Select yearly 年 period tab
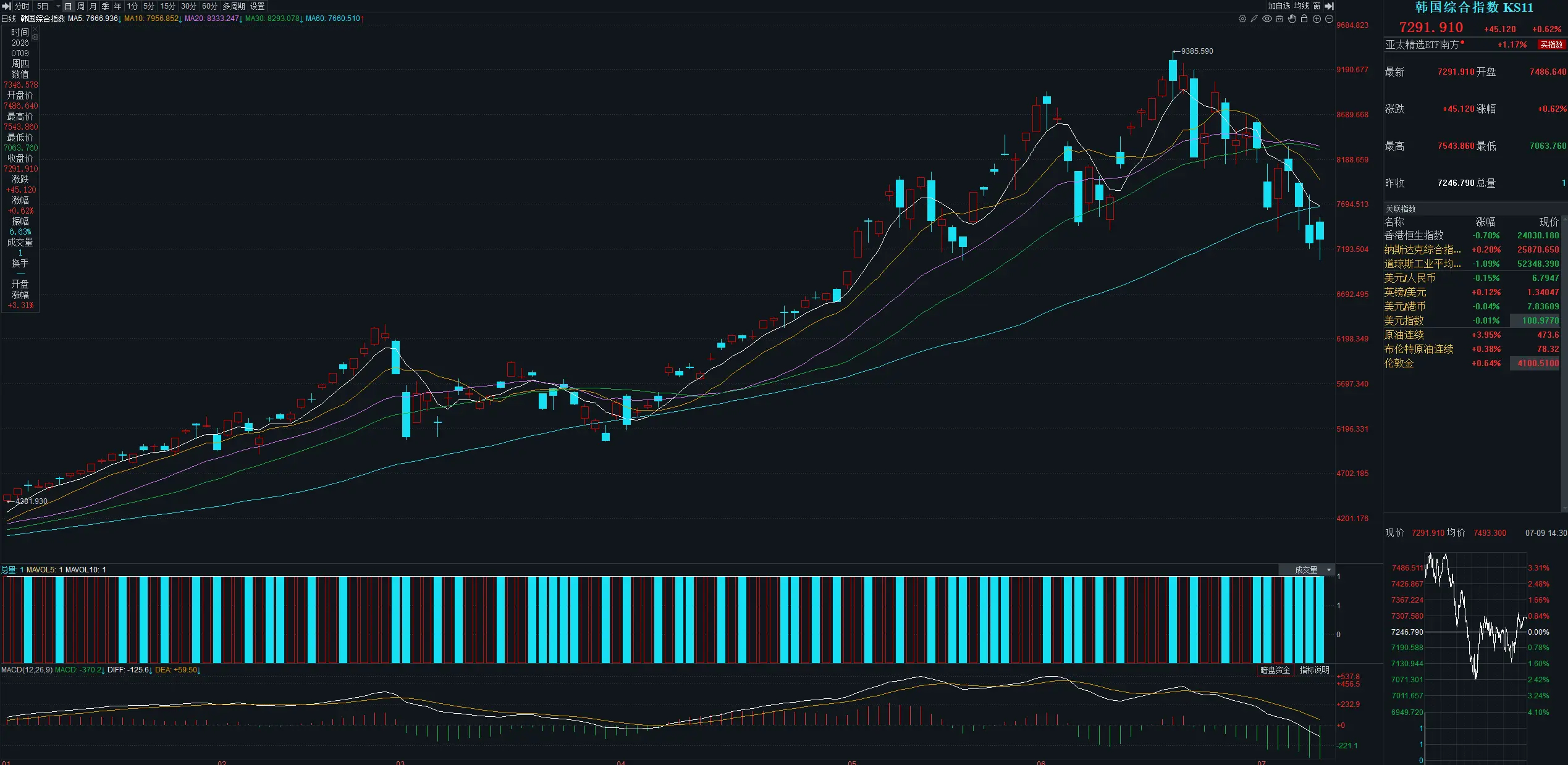The image size is (1568, 765). tap(118, 6)
